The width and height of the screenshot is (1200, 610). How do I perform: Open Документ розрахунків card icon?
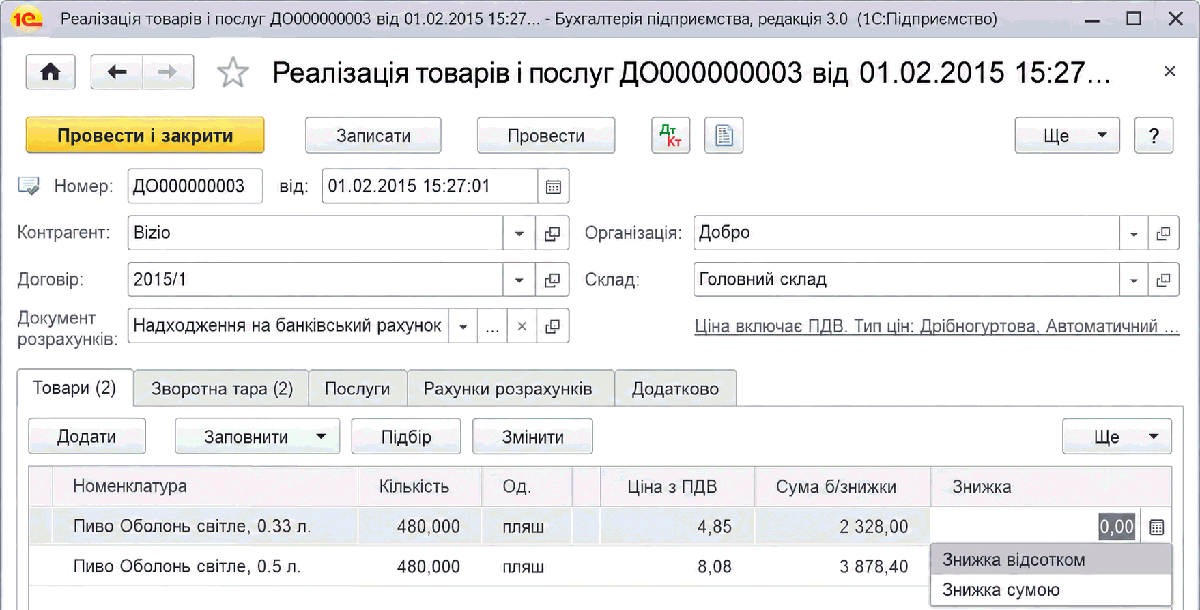[551, 326]
